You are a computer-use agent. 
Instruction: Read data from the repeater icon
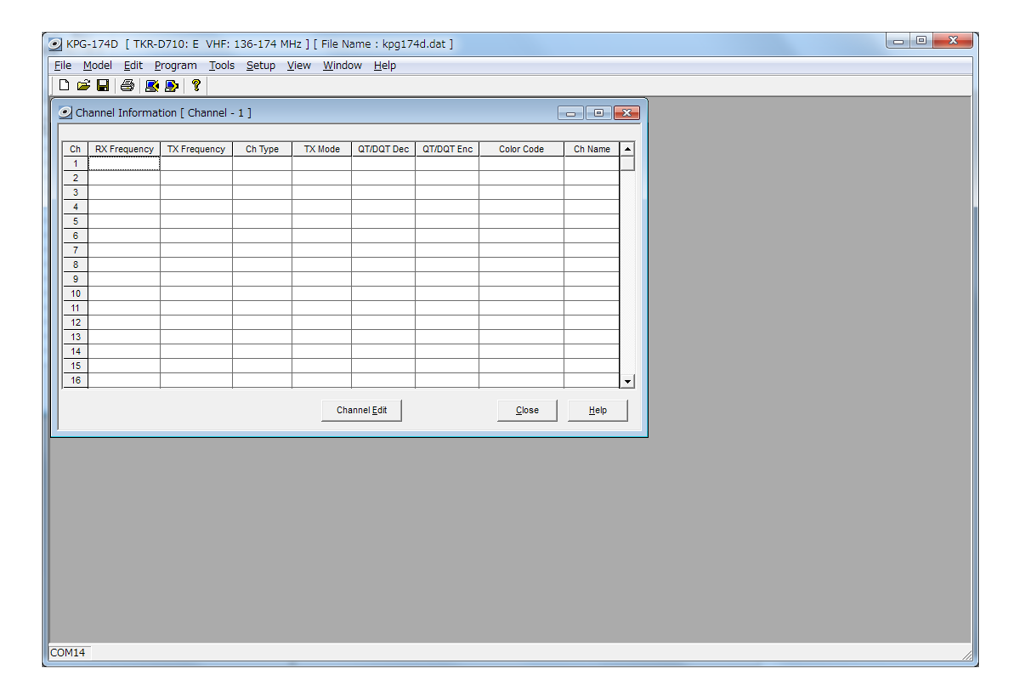[152, 86]
